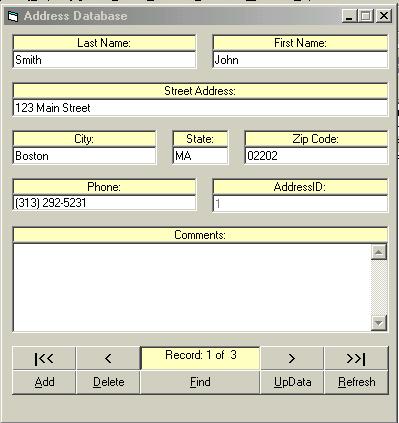Image resolution: width=399 pixels, height=423 pixels.
Task: Click the Address Database title bar icon
Action: click(x=13, y=16)
